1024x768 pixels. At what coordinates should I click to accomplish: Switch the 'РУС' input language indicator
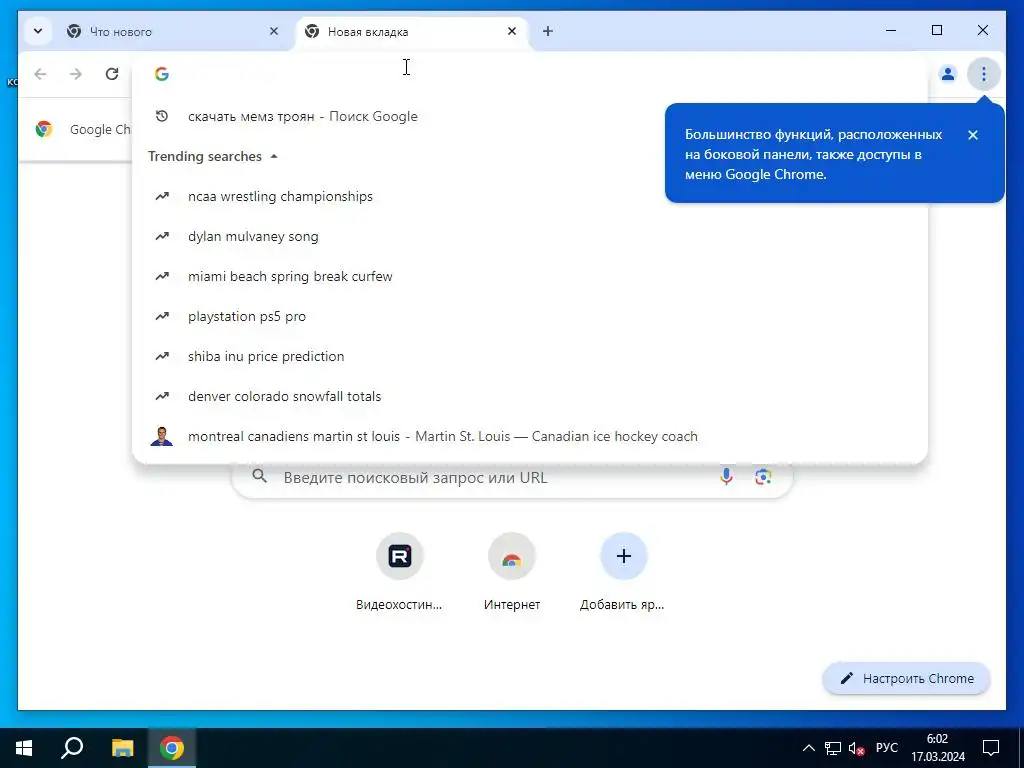(x=886, y=748)
